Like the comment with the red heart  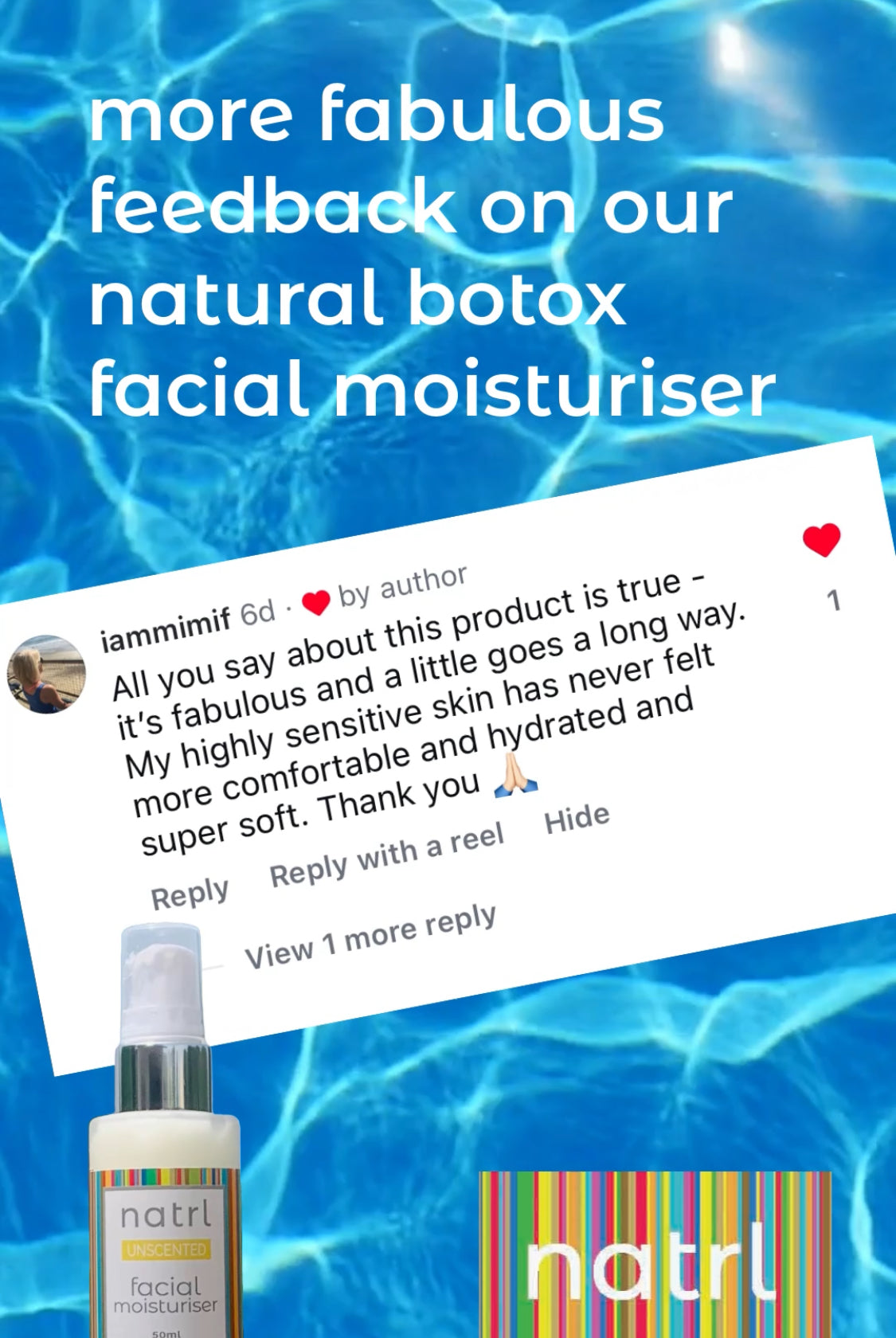[821, 540]
